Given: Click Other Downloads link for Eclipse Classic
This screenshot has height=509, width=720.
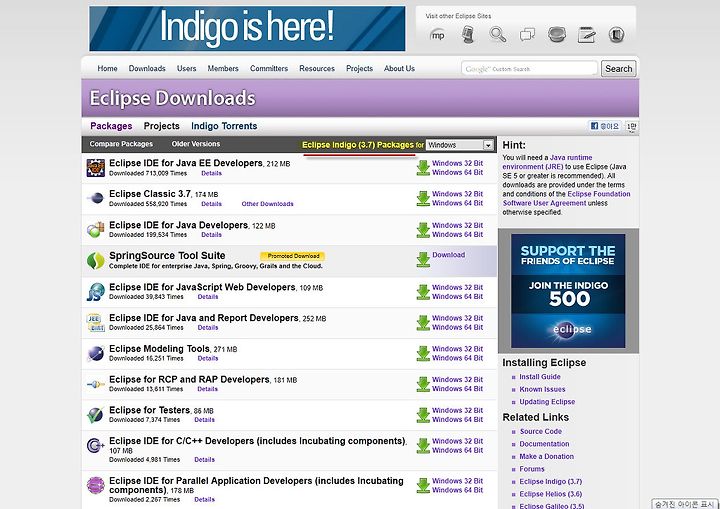Looking at the screenshot, I should coord(267,204).
